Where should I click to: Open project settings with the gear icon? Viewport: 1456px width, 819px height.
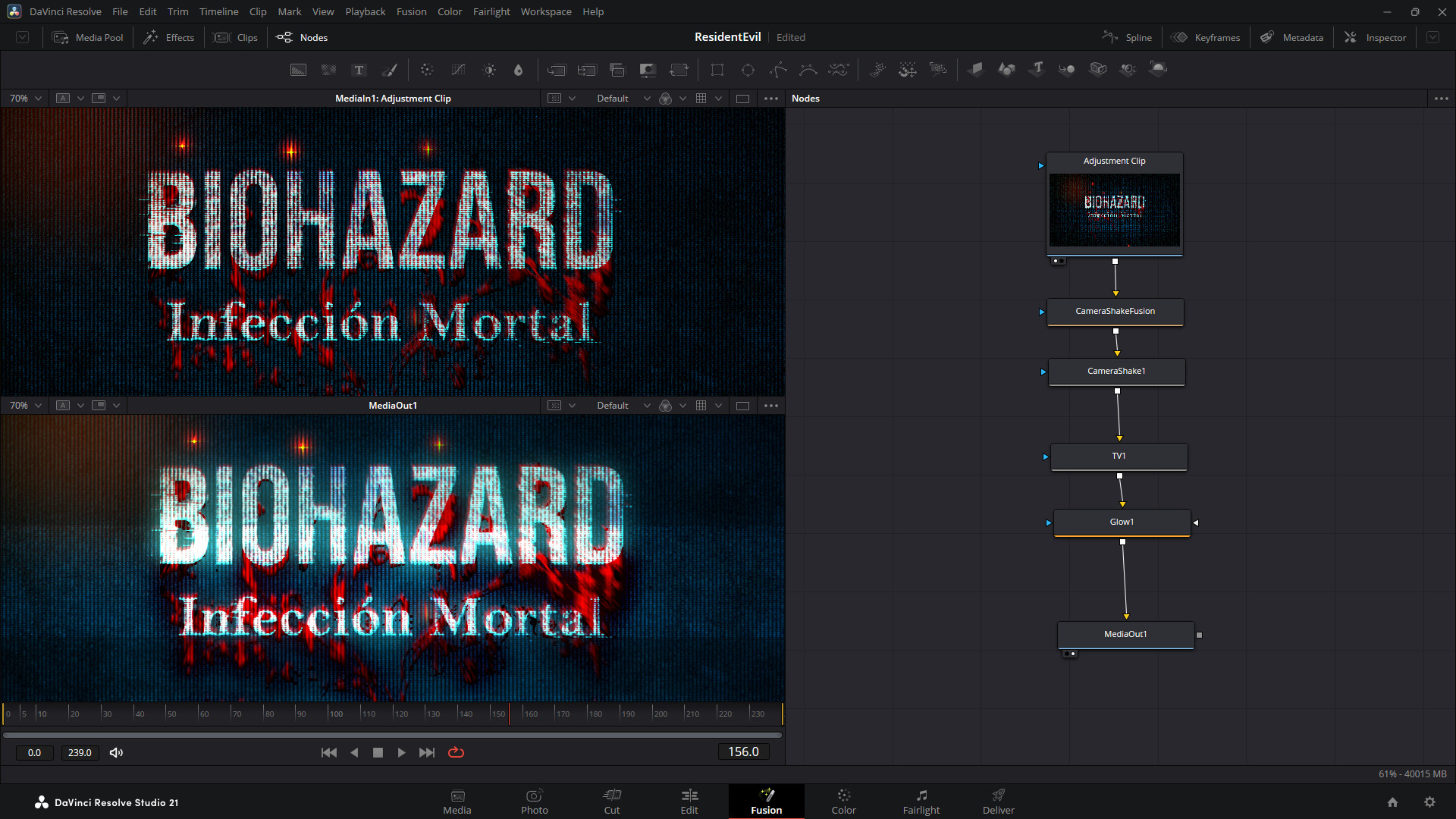pyautogui.click(x=1429, y=802)
